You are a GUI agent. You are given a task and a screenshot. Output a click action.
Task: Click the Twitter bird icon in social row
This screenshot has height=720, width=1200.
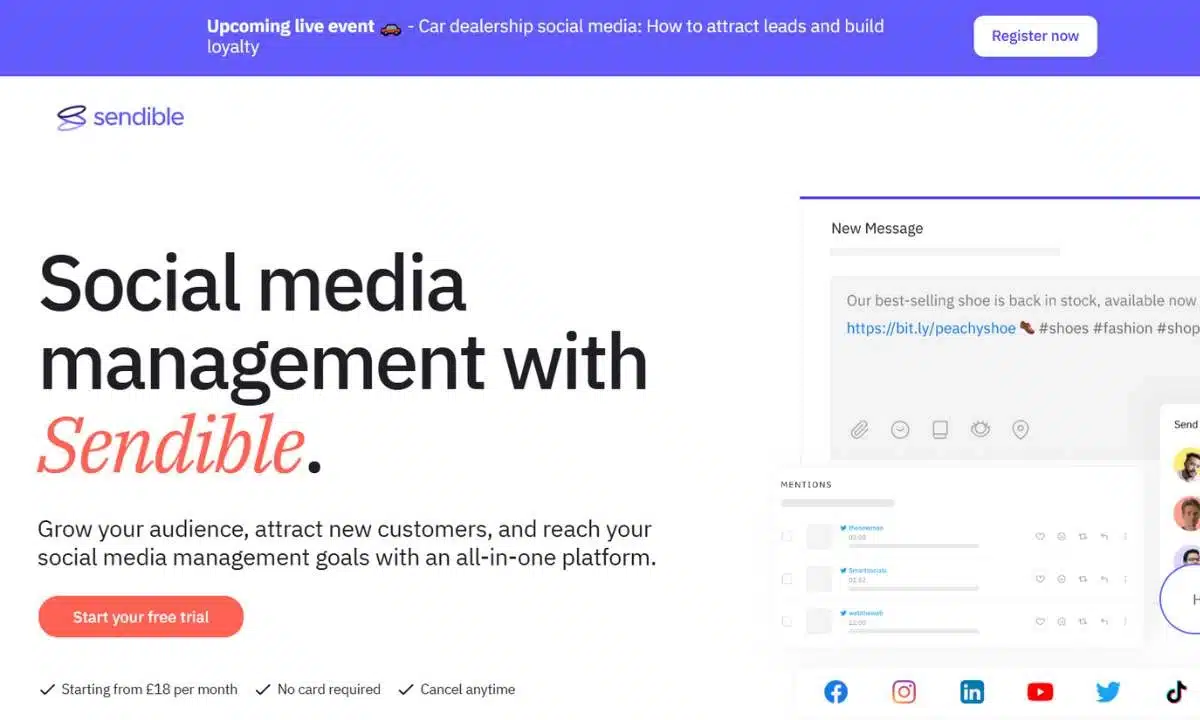coord(1108,691)
